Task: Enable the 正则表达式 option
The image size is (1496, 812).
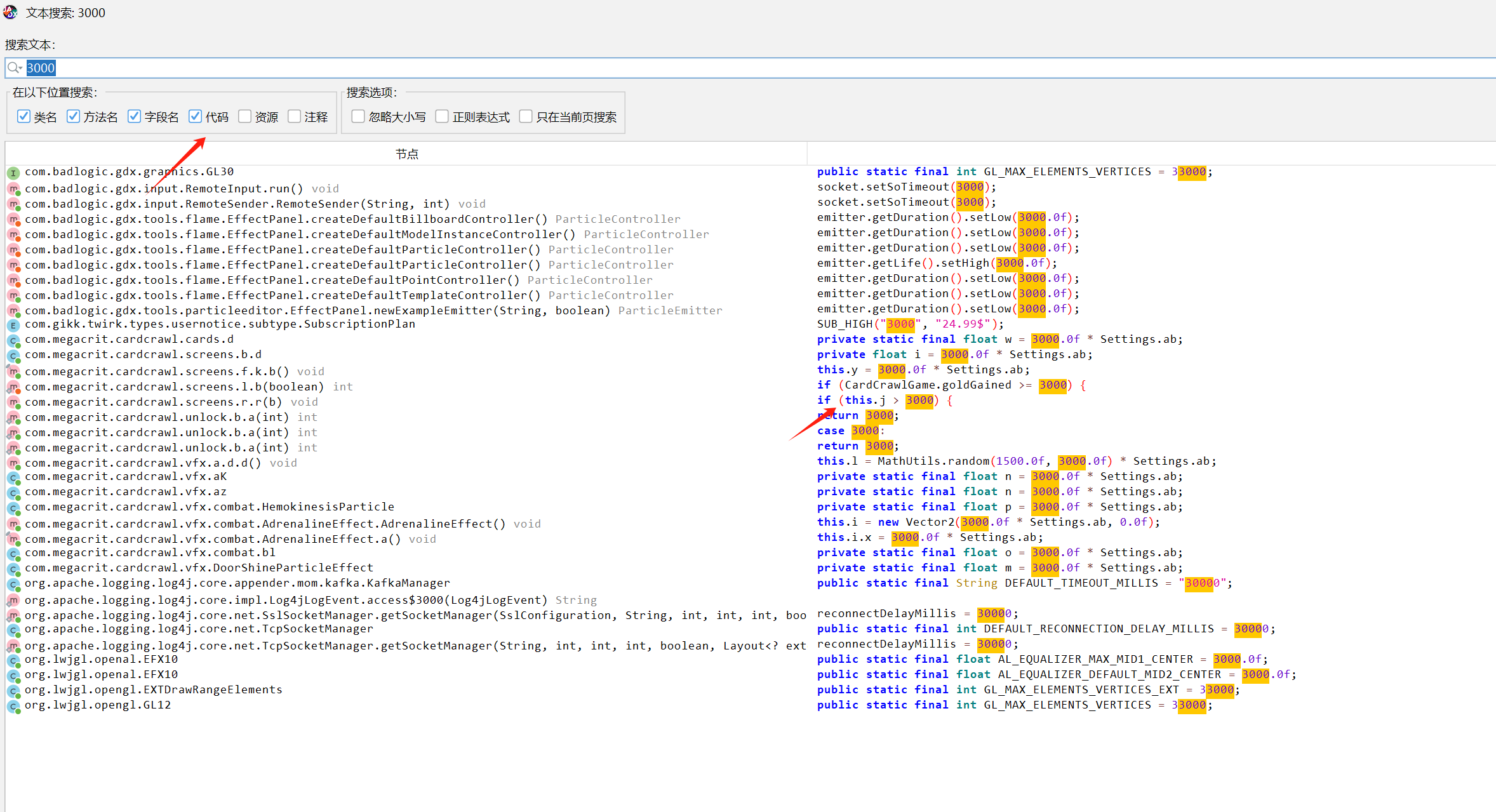Action: point(442,116)
